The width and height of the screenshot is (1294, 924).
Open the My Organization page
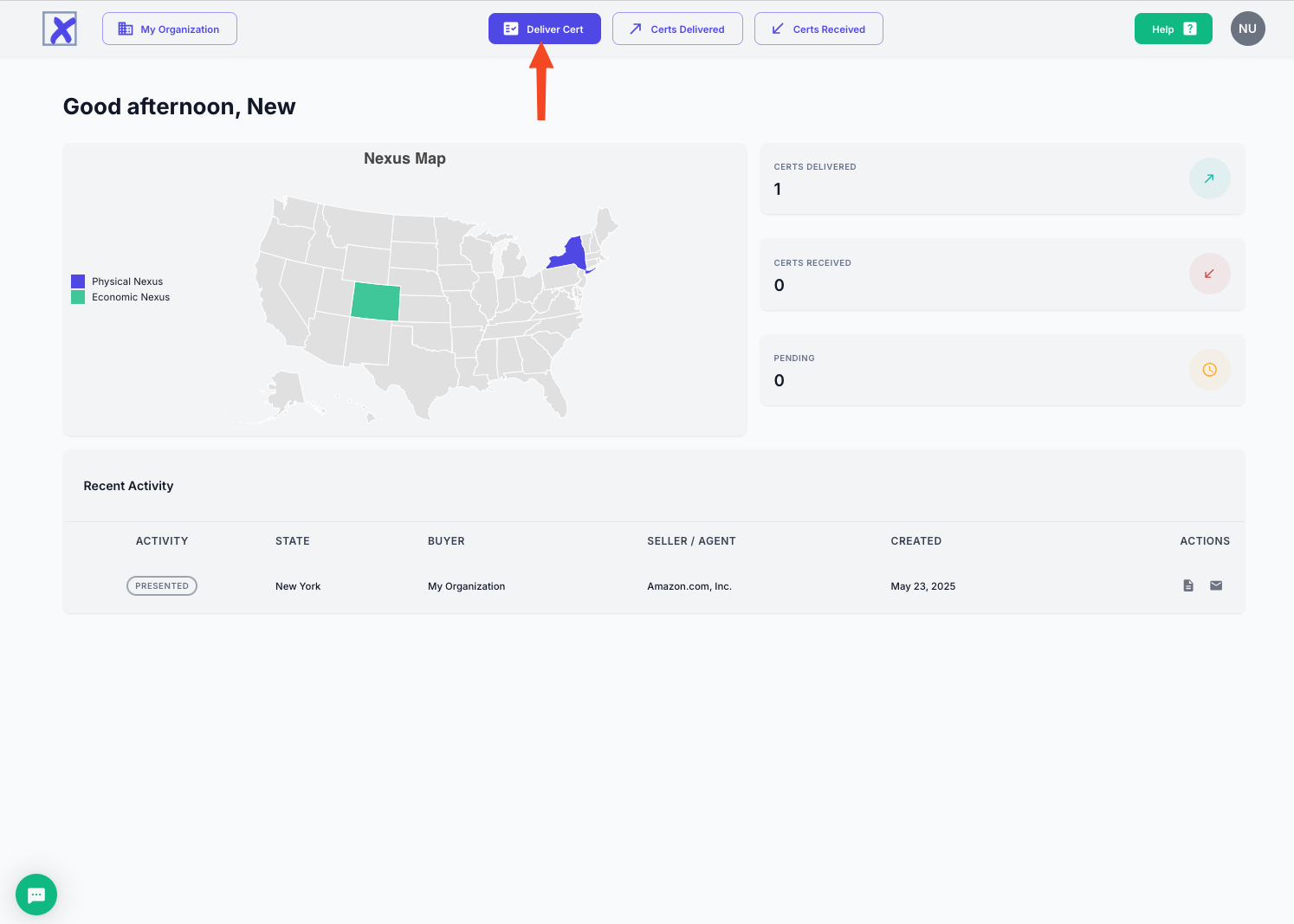(x=170, y=29)
